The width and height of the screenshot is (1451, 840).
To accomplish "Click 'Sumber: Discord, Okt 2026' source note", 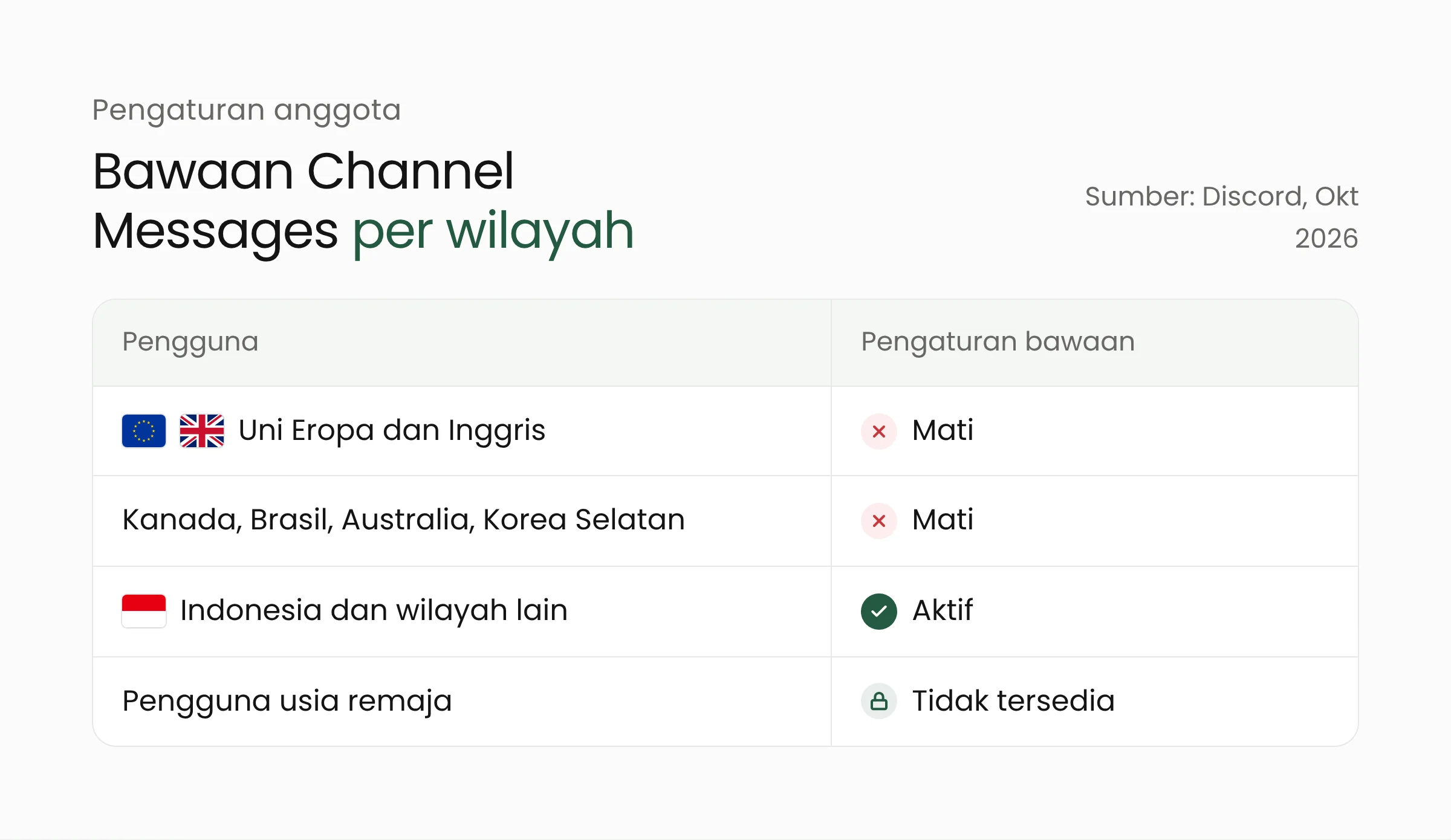I will (x=1221, y=218).
